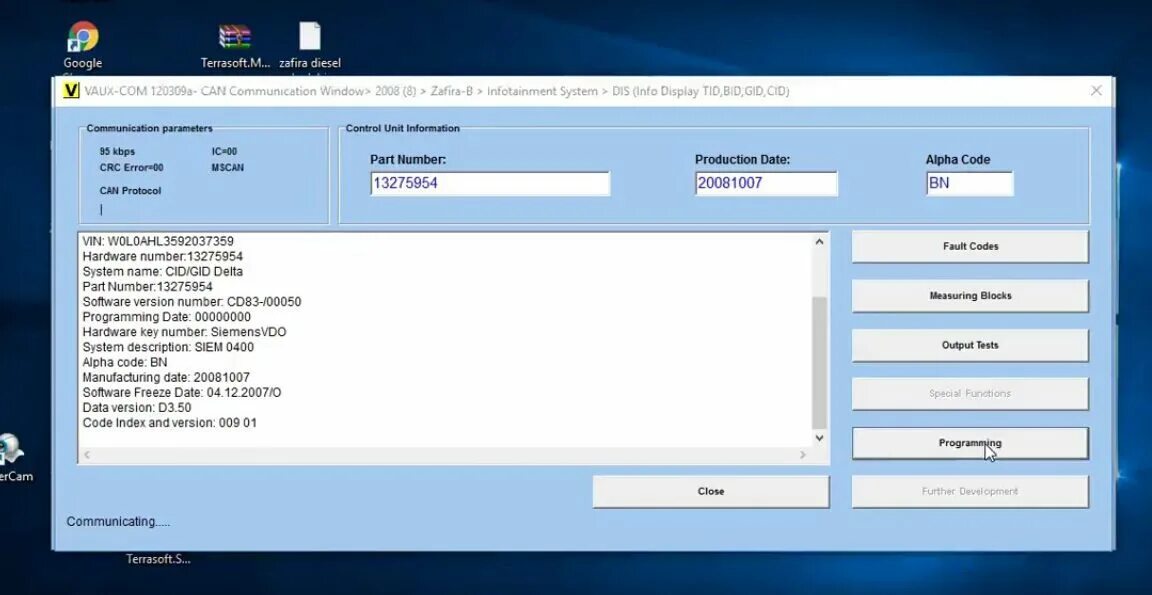
Task: Click the Production Date field
Action: click(x=766, y=184)
